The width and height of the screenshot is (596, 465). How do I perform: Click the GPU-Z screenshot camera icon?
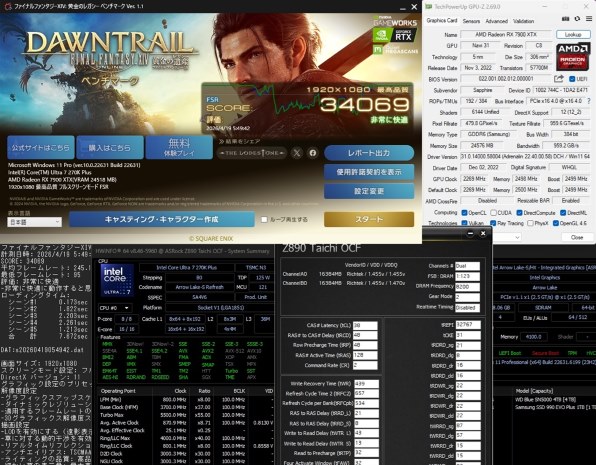566,19
